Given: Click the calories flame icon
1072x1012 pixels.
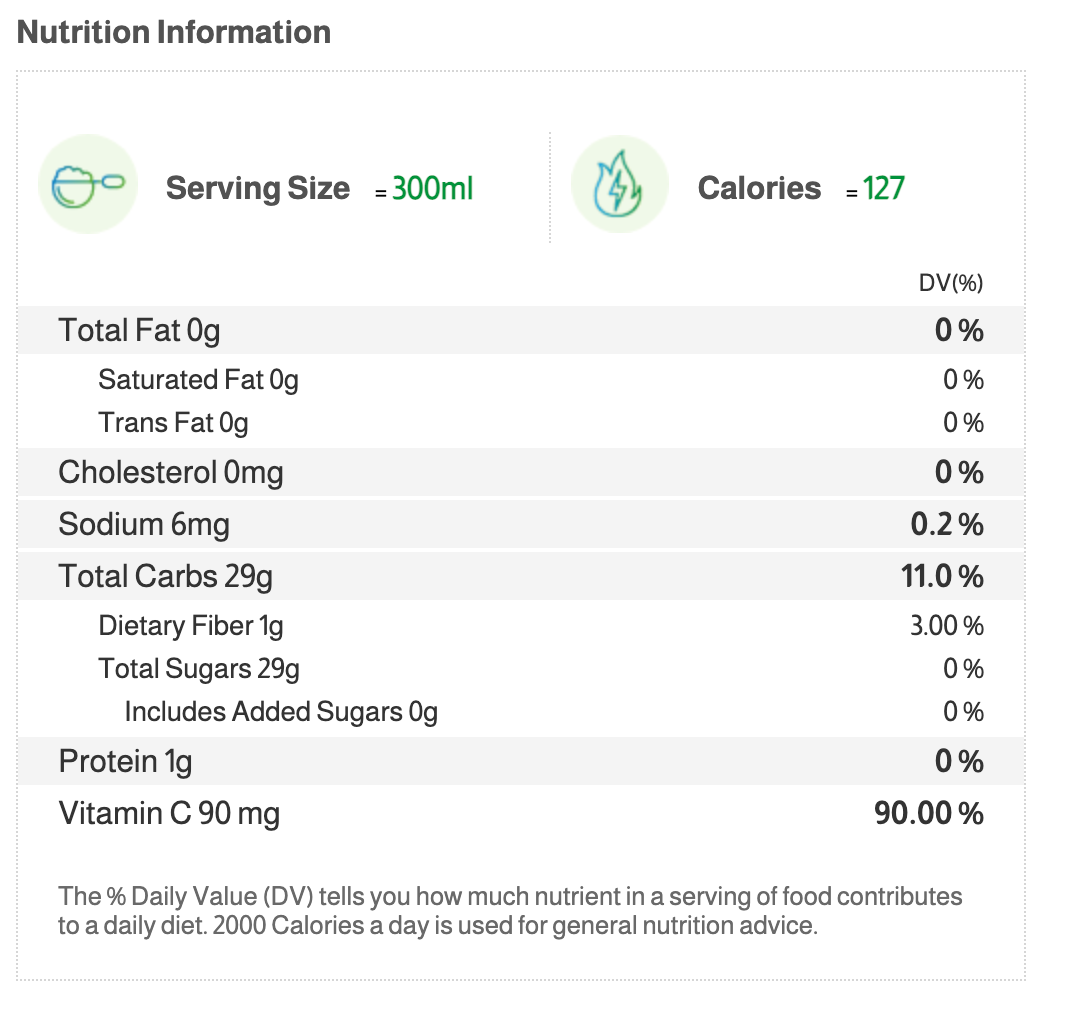Looking at the screenshot, I should click(619, 185).
